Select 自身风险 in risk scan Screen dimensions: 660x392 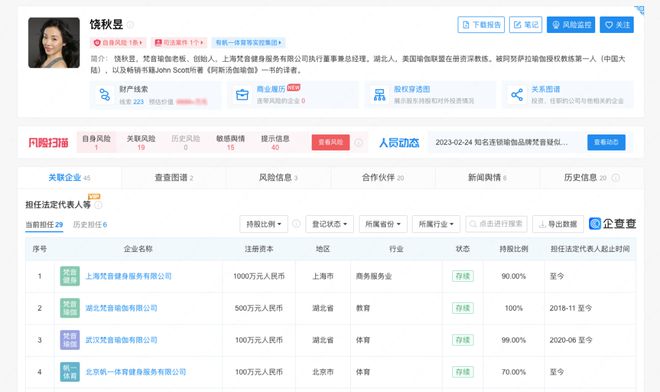coord(96,142)
